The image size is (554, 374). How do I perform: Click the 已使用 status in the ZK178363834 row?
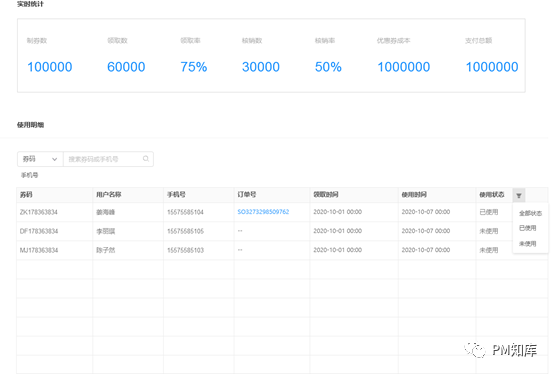coord(489,212)
